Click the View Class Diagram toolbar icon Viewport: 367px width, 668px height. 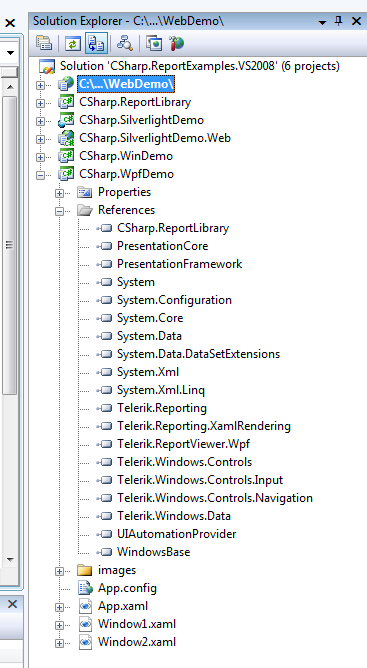coord(125,43)
